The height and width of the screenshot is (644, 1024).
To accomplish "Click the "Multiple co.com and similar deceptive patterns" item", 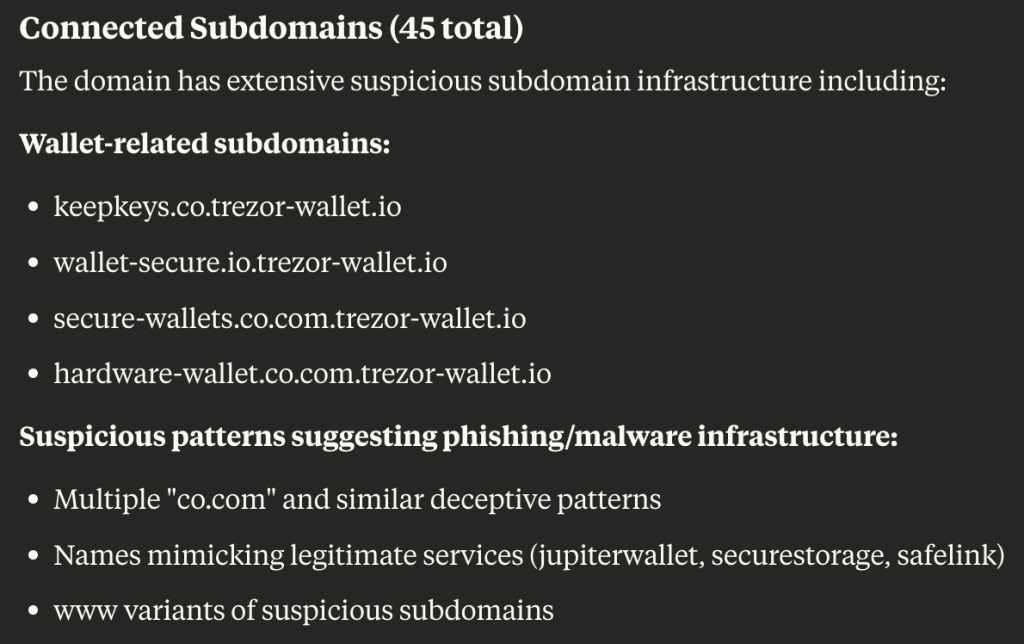I will point(357,498).
